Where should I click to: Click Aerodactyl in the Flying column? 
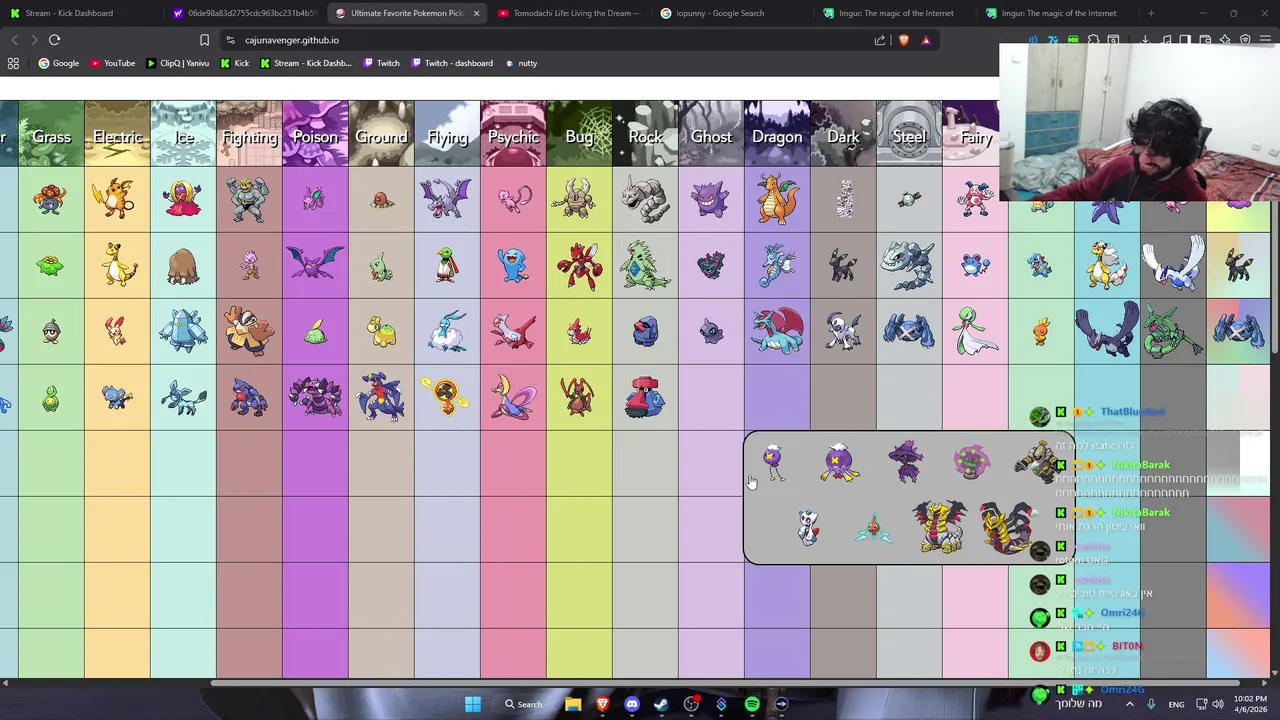446,198
